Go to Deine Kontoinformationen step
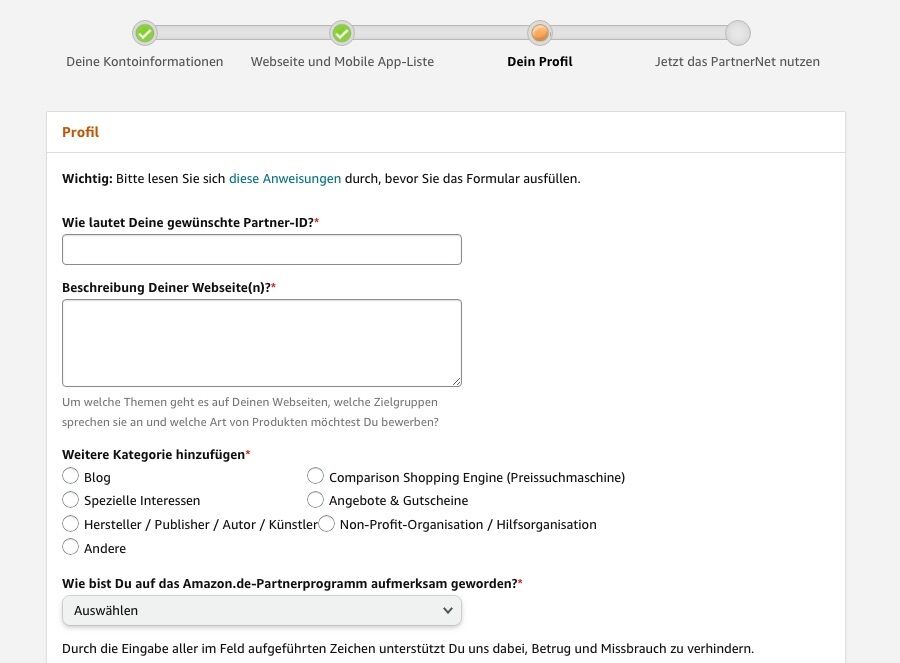This screenshot has height=663, width=900. (145, 62)
